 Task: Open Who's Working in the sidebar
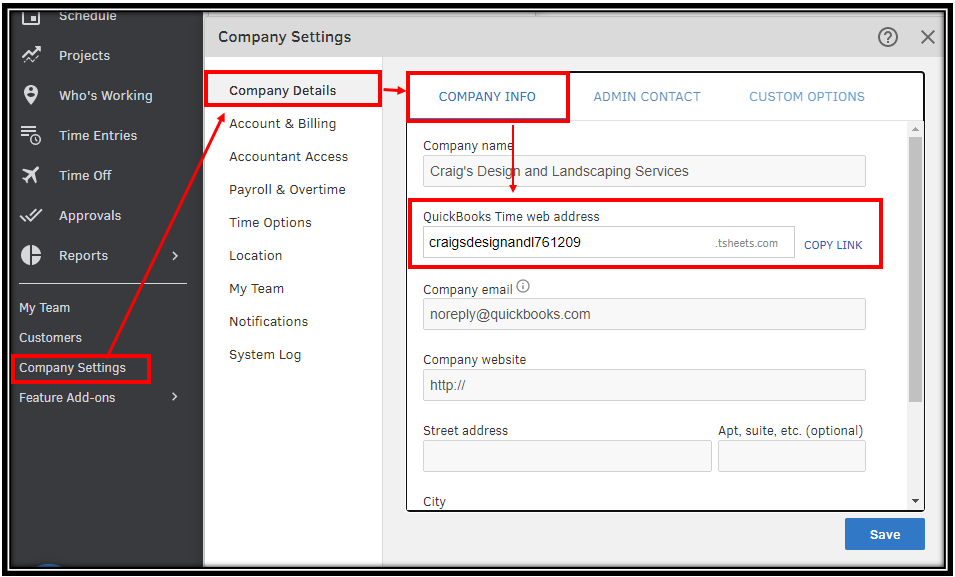coord(106,96)
